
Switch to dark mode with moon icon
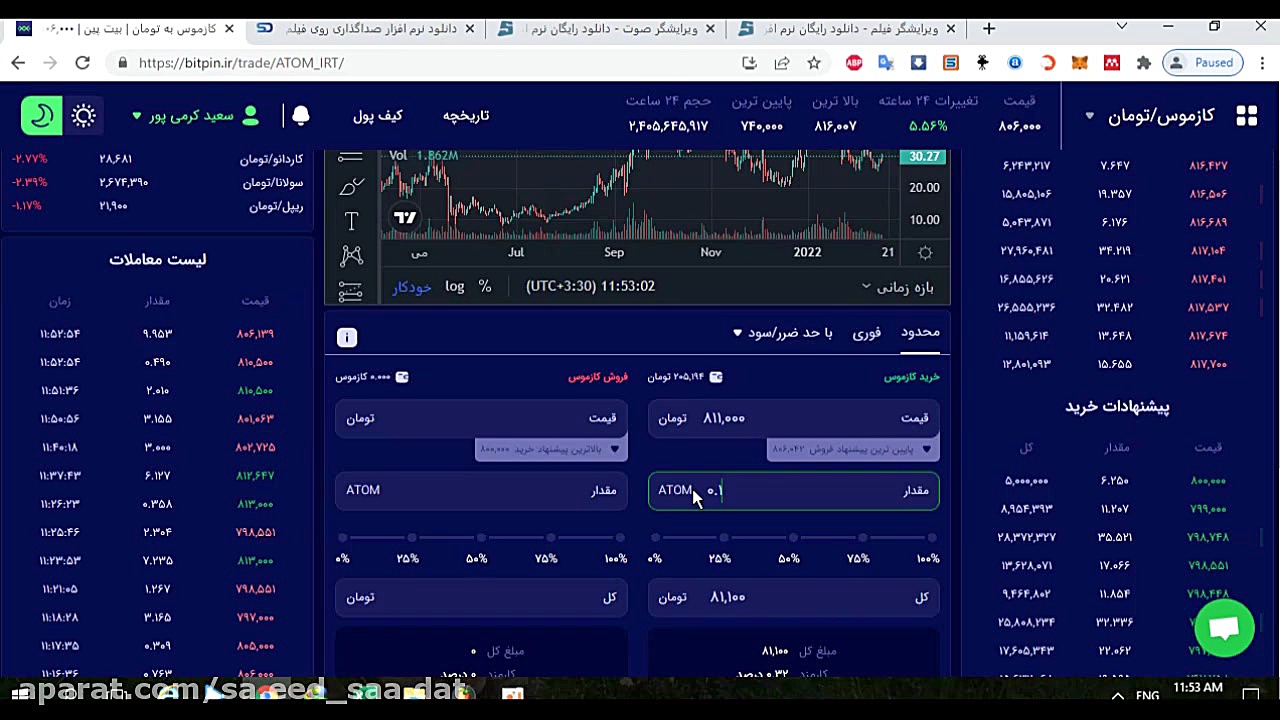pyautogui.click(x=42, y=116)
